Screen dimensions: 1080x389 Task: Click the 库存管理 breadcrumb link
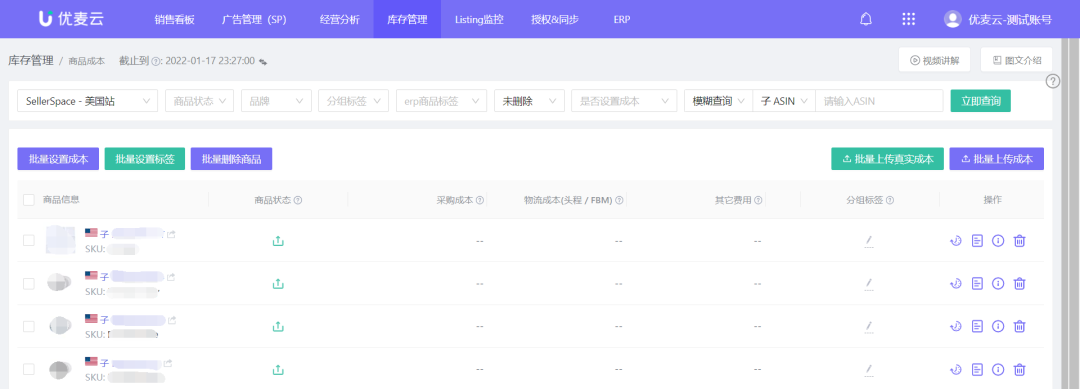point(31,61)
